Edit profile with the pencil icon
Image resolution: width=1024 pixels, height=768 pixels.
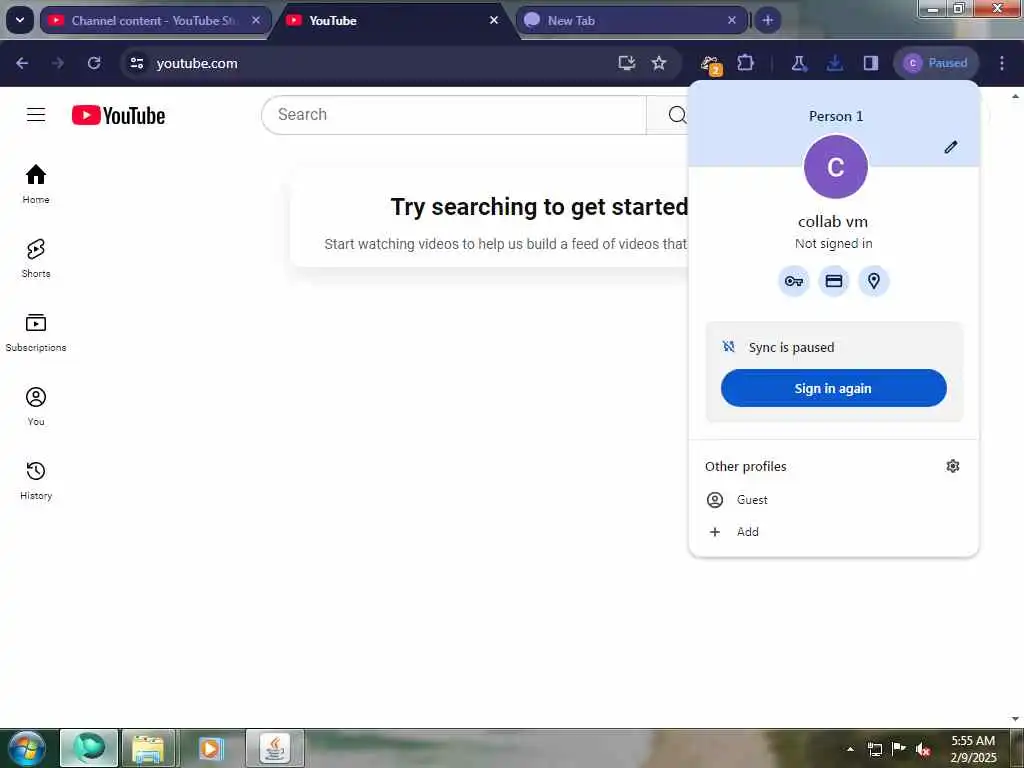click(x=951, y=147)
